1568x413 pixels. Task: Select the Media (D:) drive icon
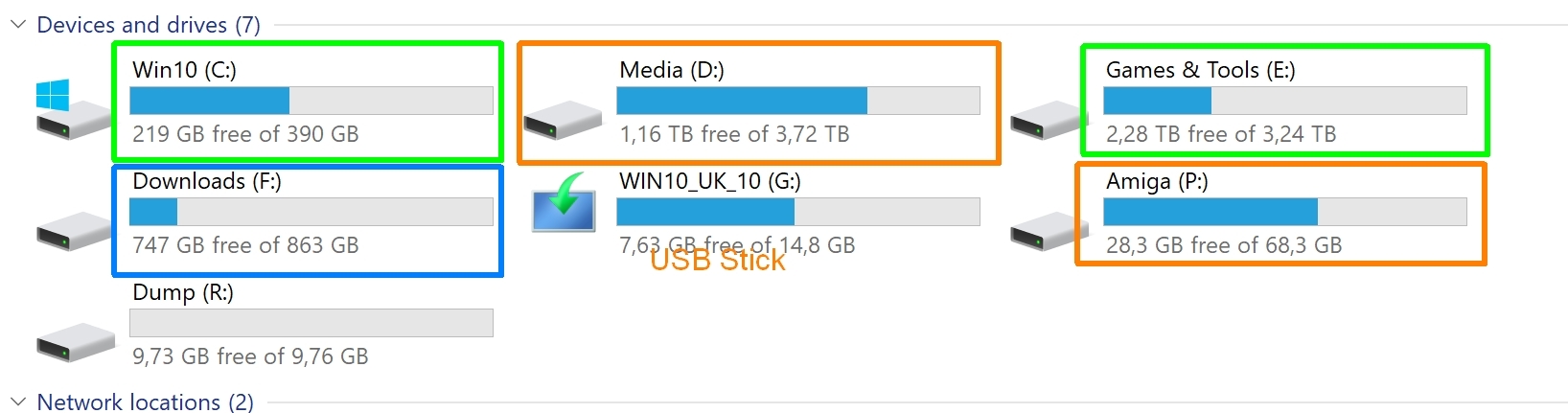563,121
